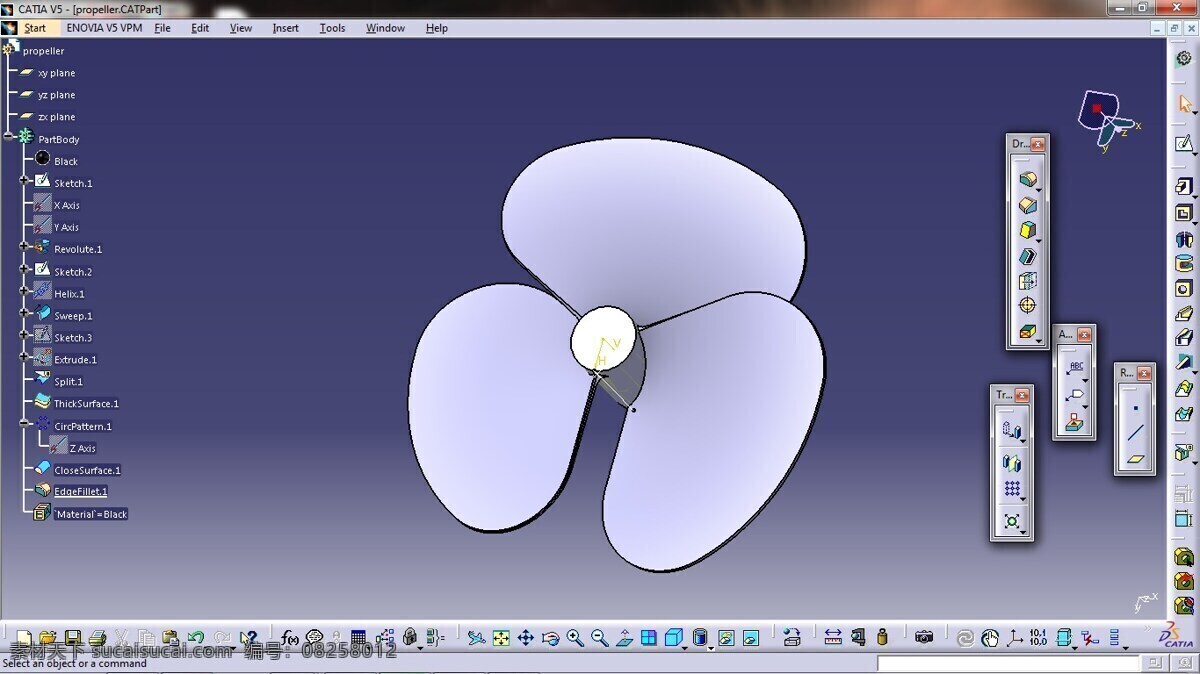
Task: Select the Hole tool
Action: (1184, 288)
